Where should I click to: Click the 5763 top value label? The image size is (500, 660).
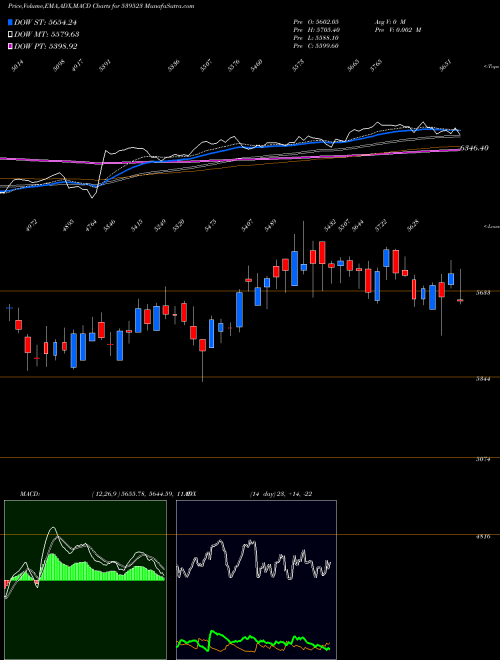[376, 66]
